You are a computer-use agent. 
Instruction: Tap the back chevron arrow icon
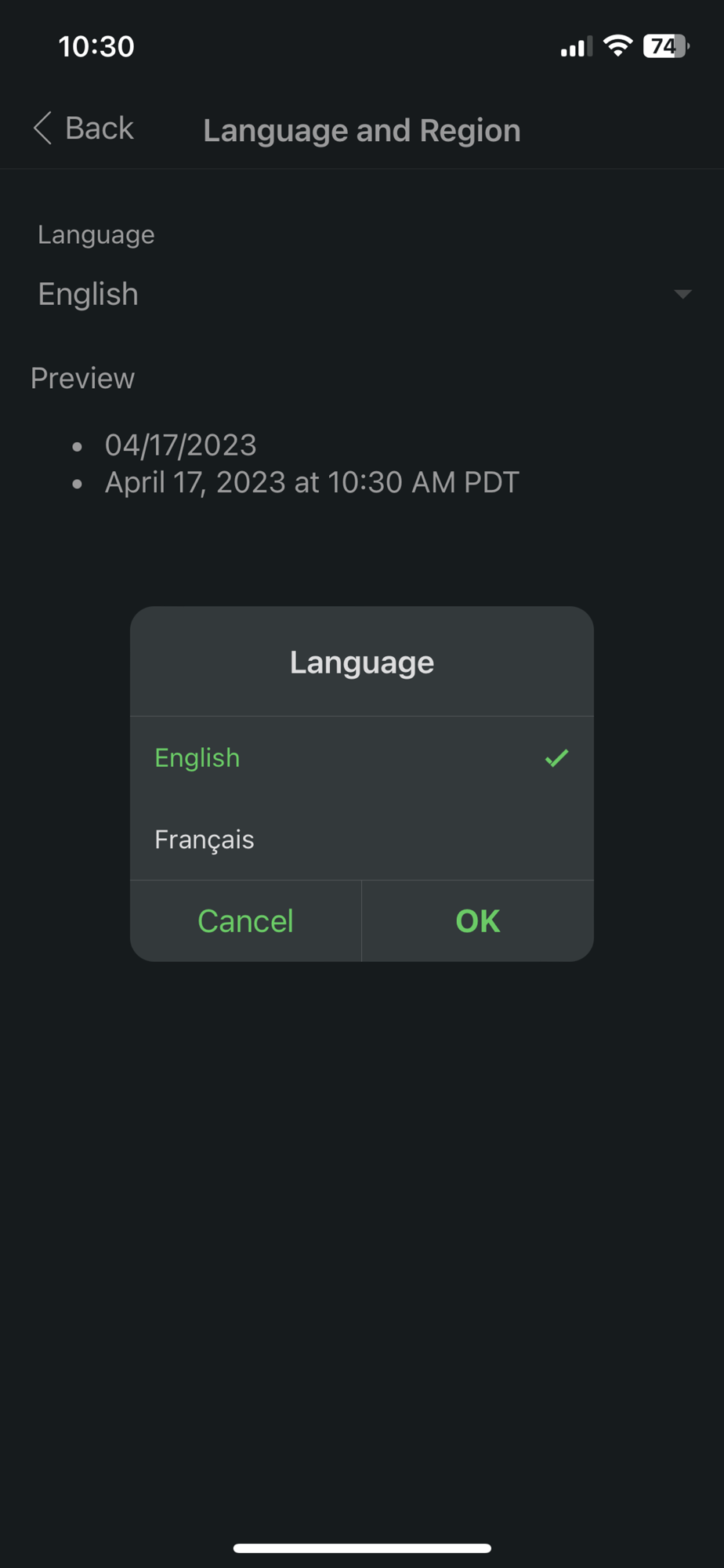pos(43,128)
